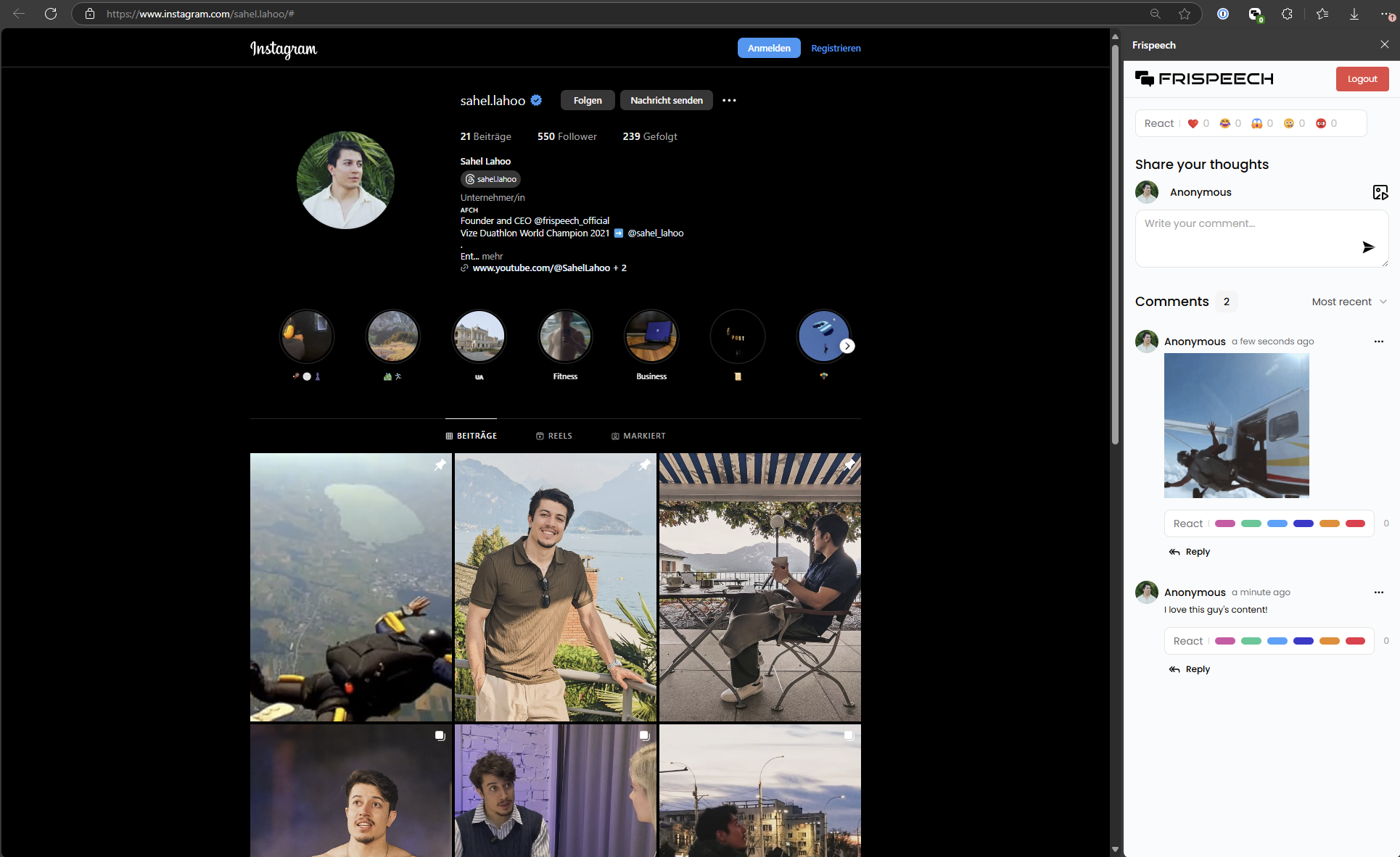React with the shocked emoji

[x=1257, y=123]
